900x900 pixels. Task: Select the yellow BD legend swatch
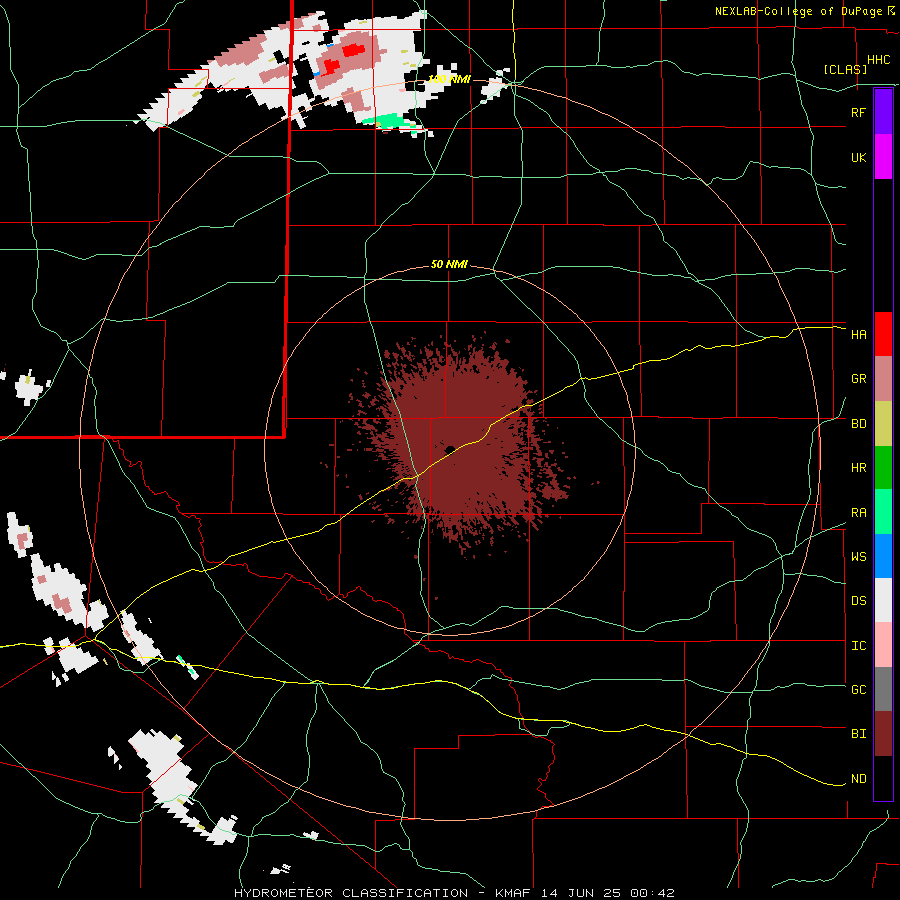[x=883, y=423]
